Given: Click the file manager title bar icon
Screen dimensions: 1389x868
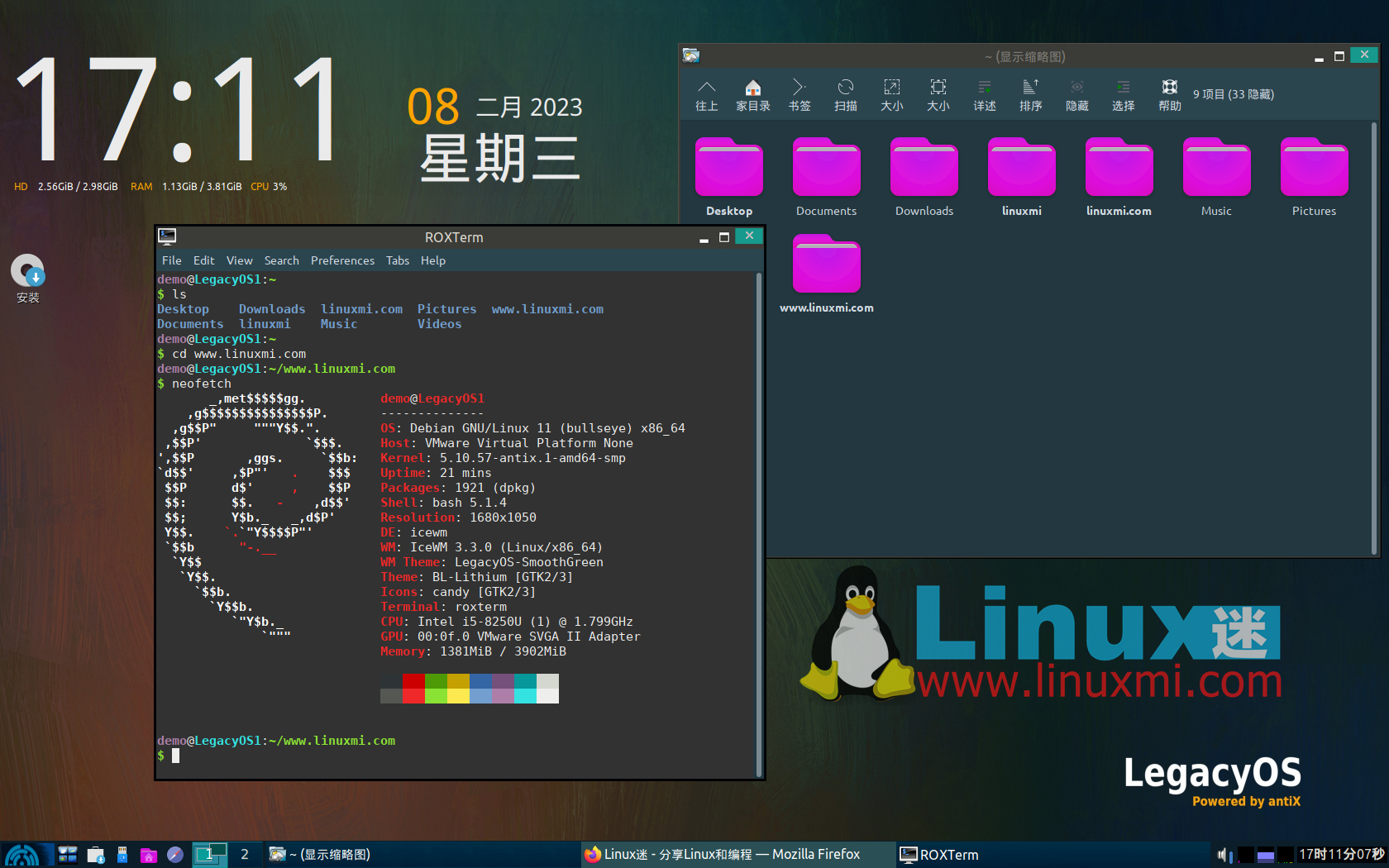Looking at the screenshot, I should click(x=691, y=55).
